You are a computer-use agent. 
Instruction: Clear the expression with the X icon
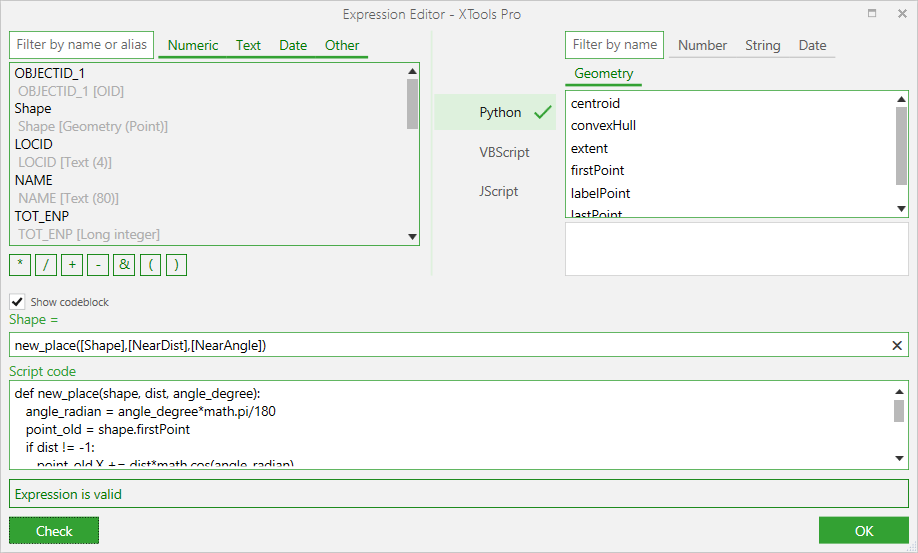(x=897, y=345)
